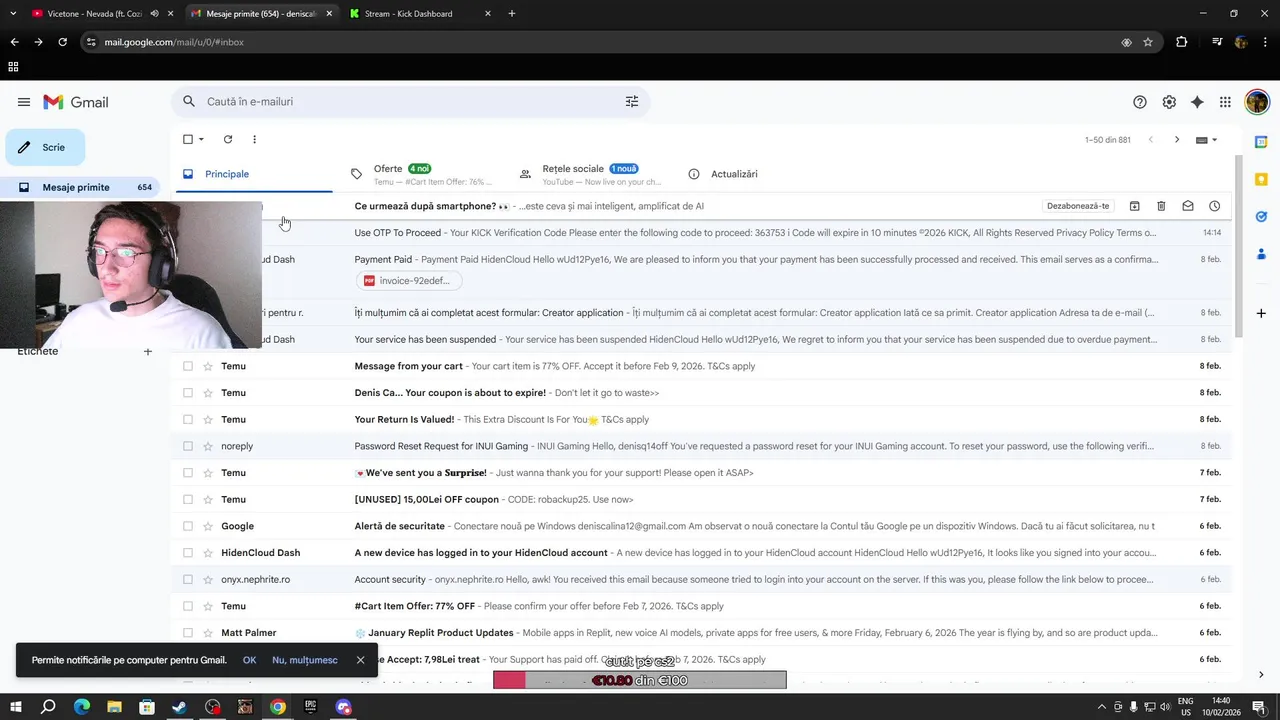Show hidden system tray icons chevron

pyautogui.click(x=1102, y=707)
